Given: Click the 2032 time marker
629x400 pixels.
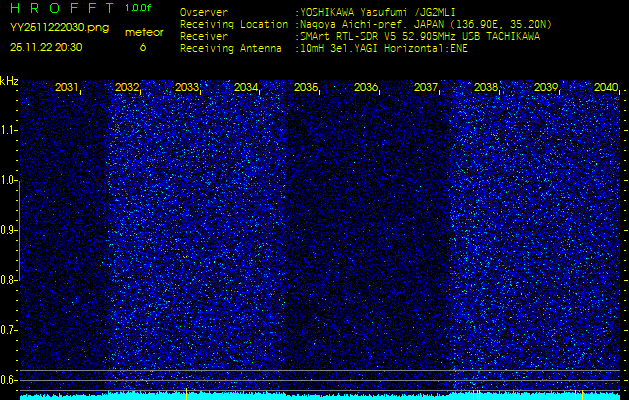Looking at the screenshot, I should click(127, 87).
